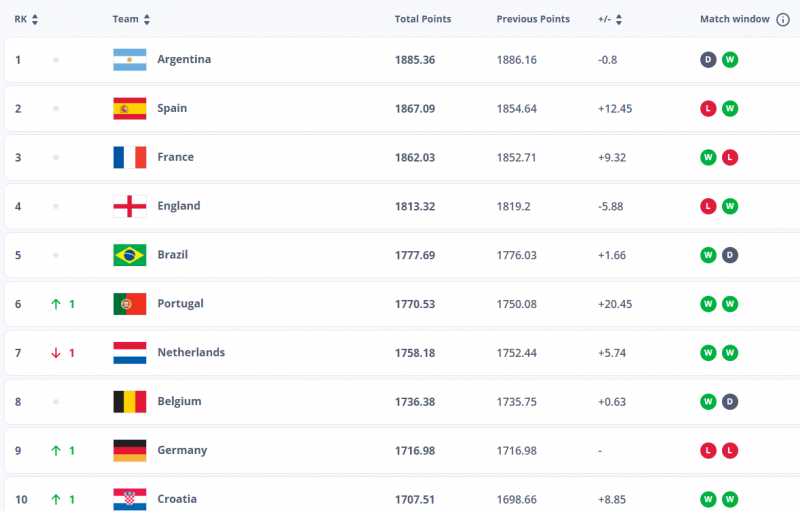This screenshot has height=511, width=800.
Task: Open the Belgium team link
Action: point(179,401)
